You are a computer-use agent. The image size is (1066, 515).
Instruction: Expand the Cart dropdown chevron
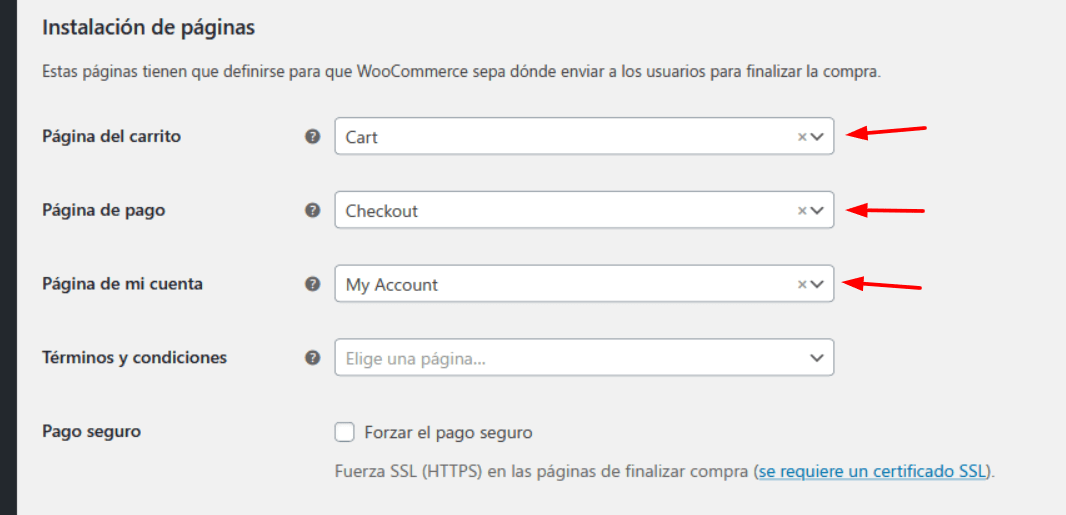click(817, 137)
